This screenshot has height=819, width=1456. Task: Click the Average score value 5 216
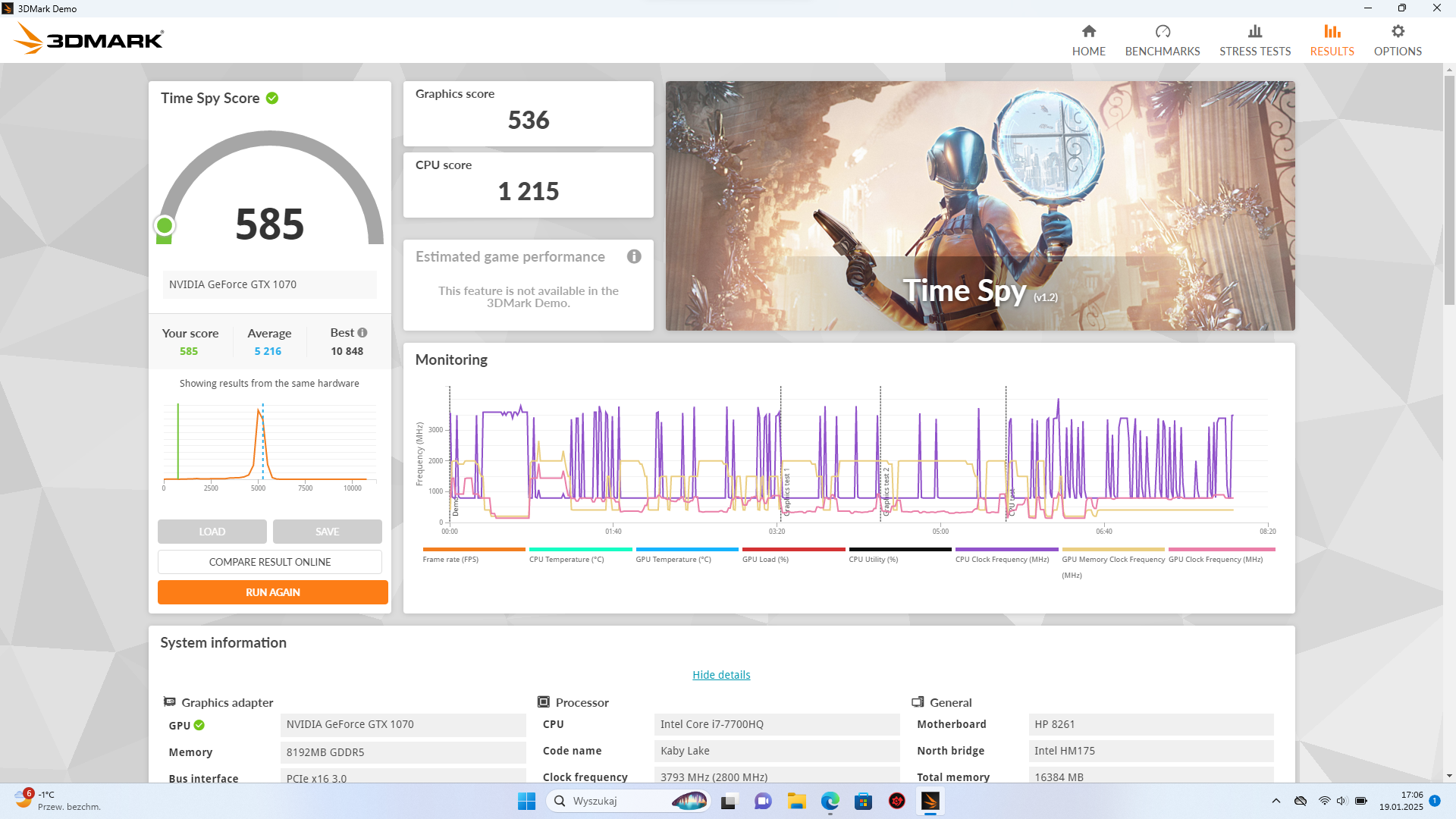click(x=268, y=351)
